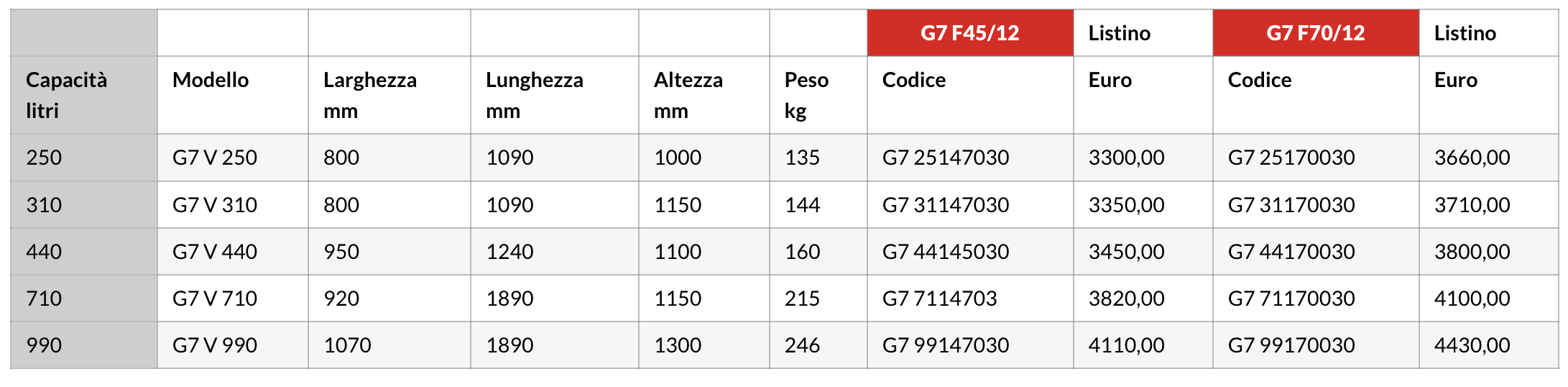Click the Modello column header
The image size is (1568, 387).
point(233,95)
